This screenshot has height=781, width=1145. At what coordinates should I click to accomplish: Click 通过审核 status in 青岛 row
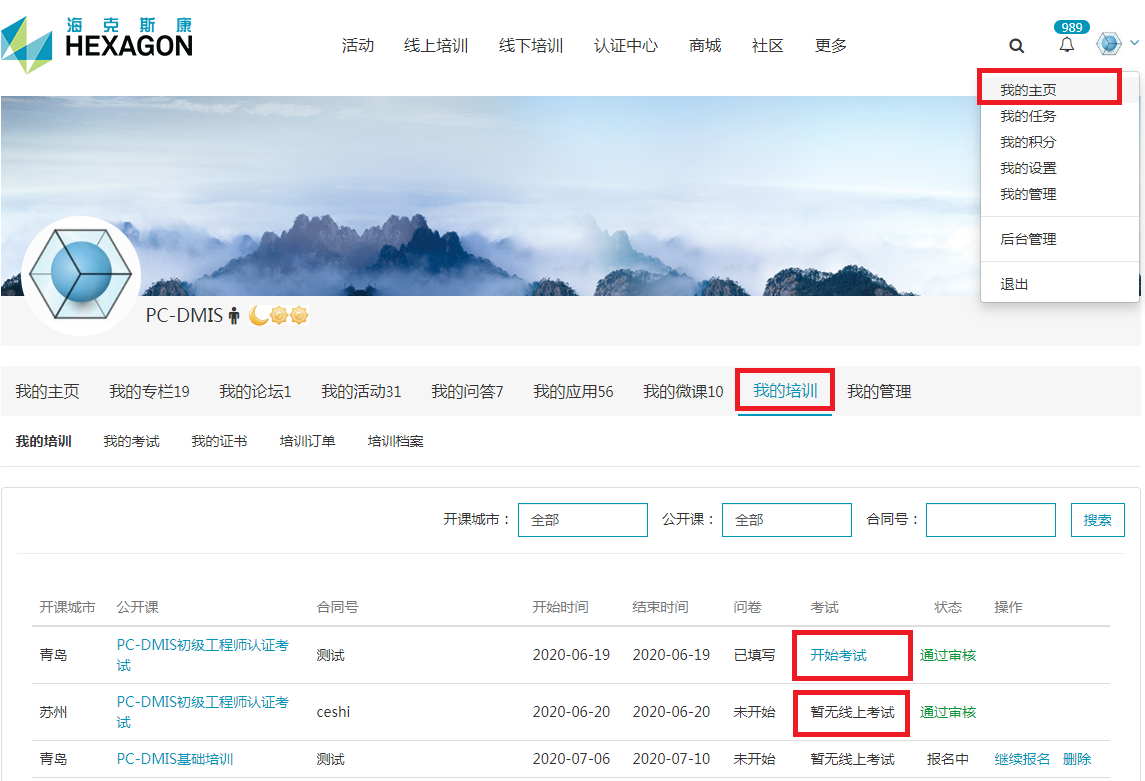click(x=948, y=655)
